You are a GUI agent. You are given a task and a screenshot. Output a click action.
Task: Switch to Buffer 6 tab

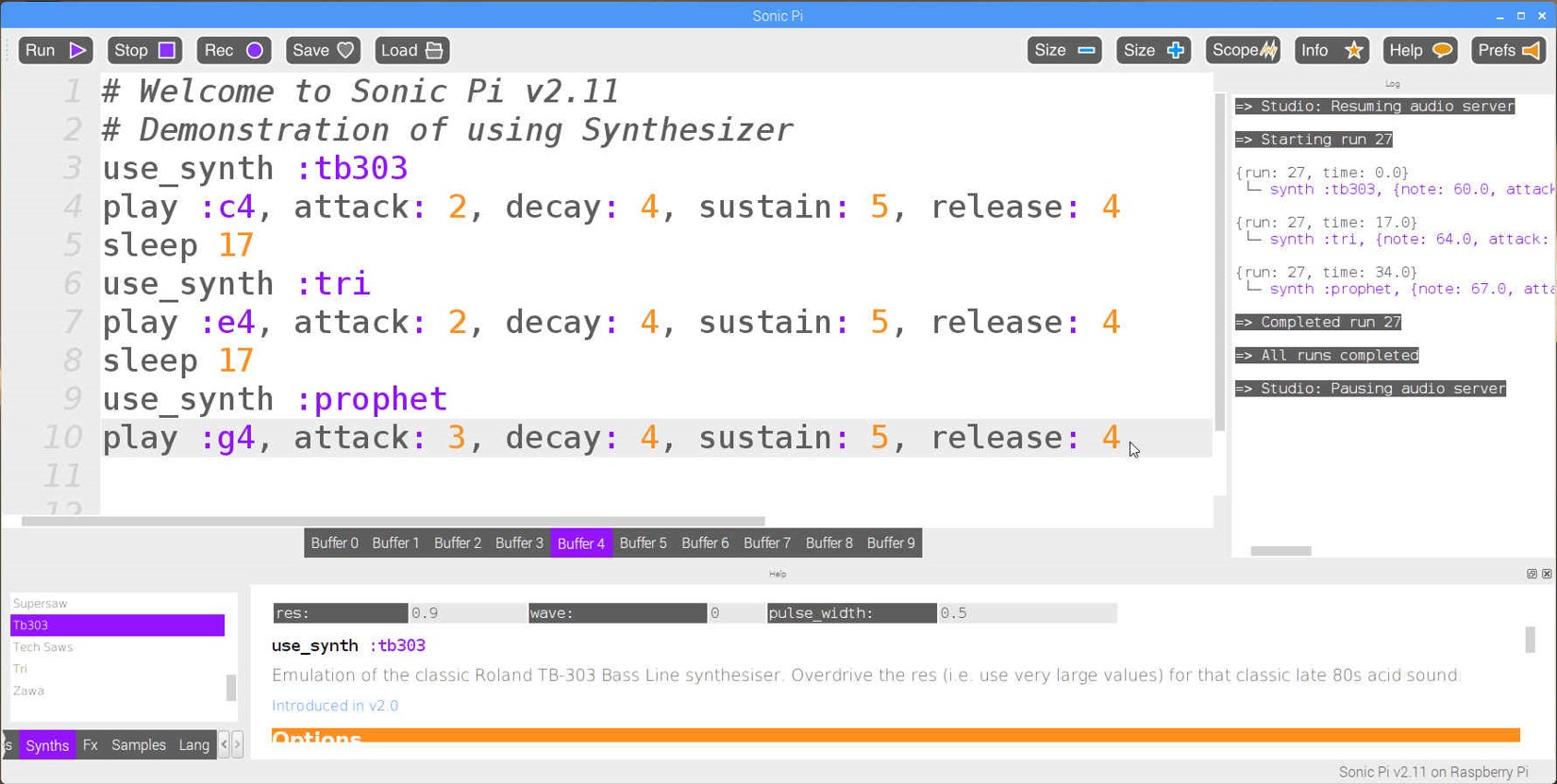click(705, 543)
